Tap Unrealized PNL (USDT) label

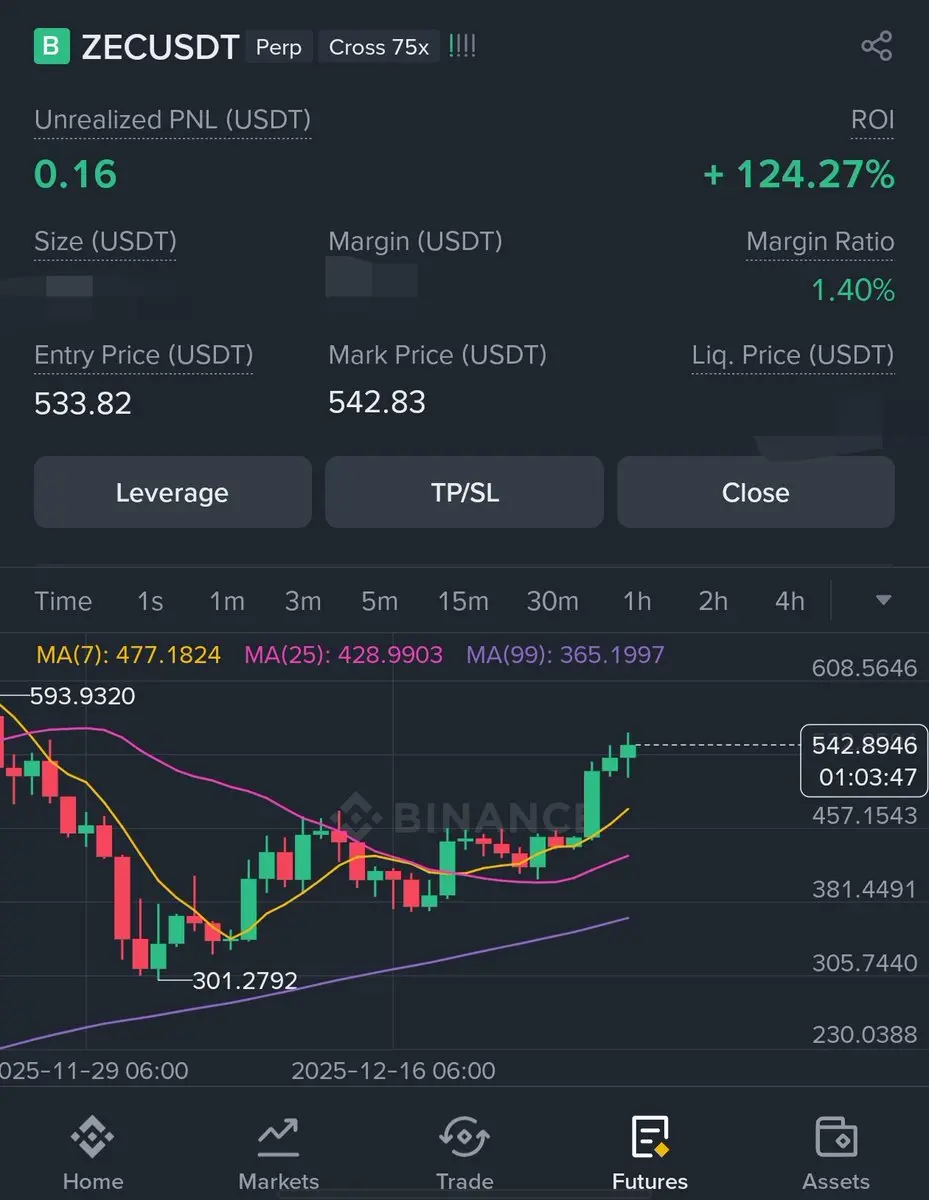click(172, 121)
